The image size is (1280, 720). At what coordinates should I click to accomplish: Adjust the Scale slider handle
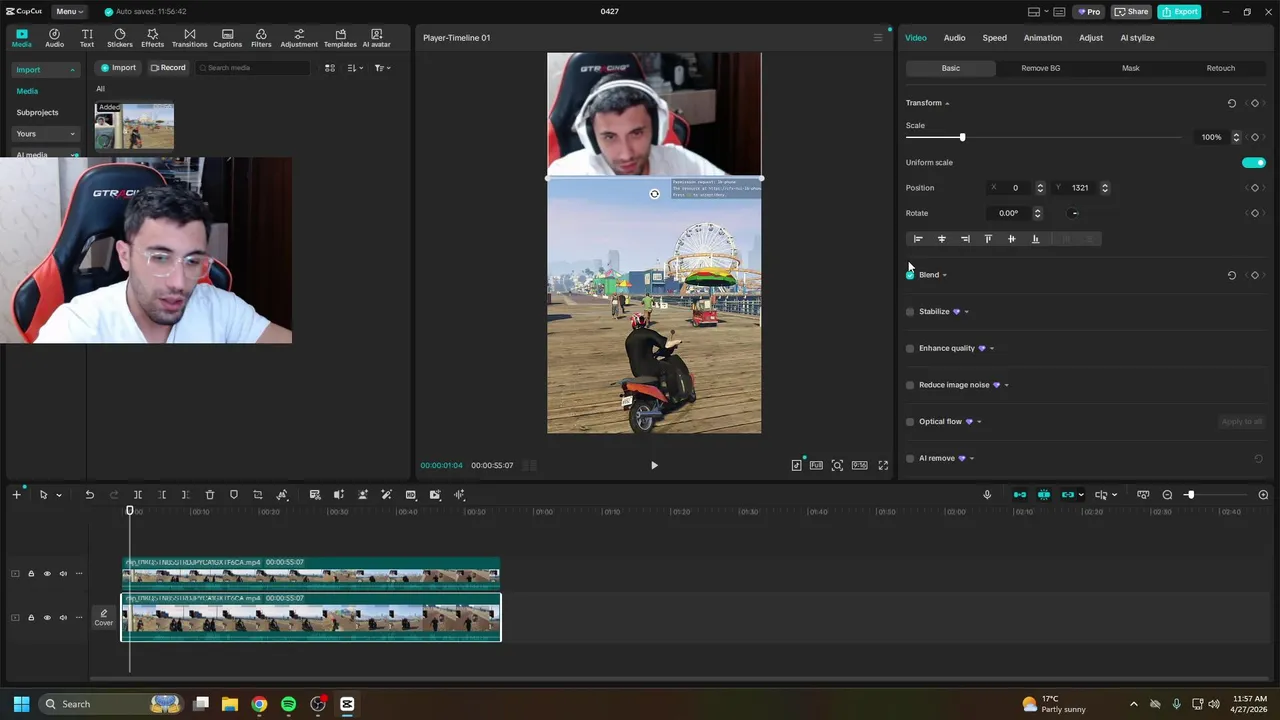point(962,137)
